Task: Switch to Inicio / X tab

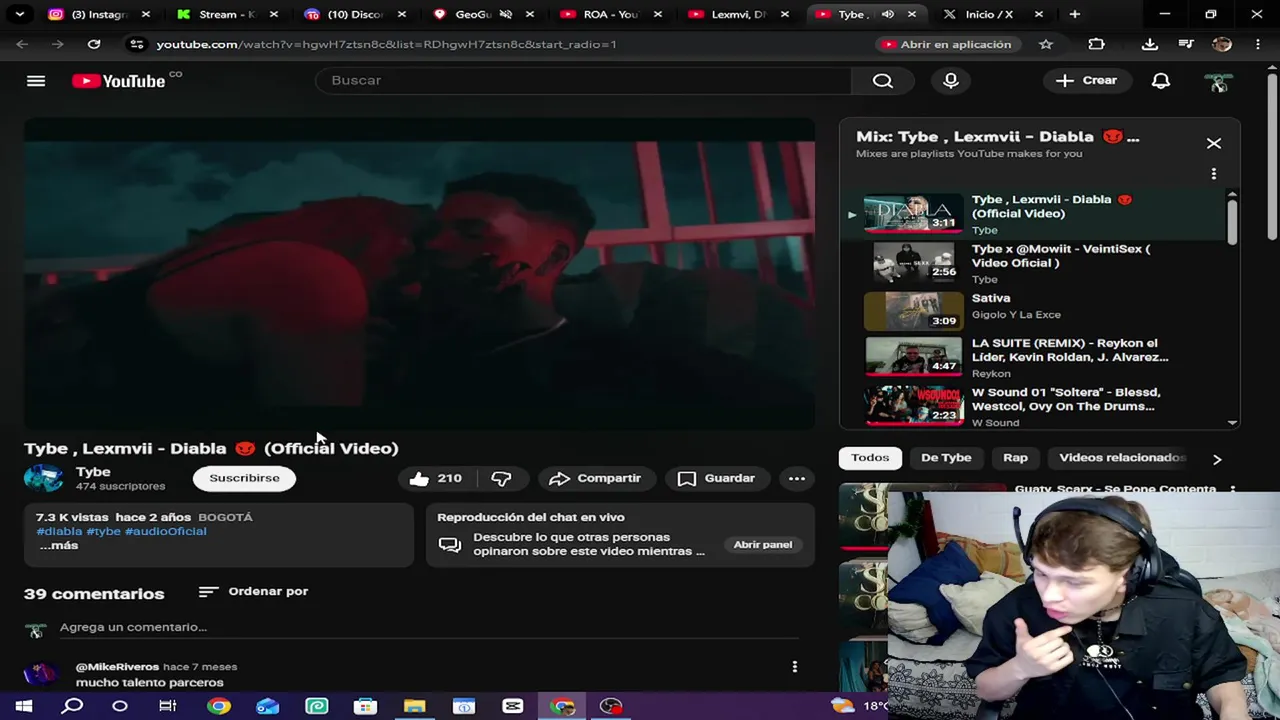Action: pyautogui.click(x=991, y=14)
